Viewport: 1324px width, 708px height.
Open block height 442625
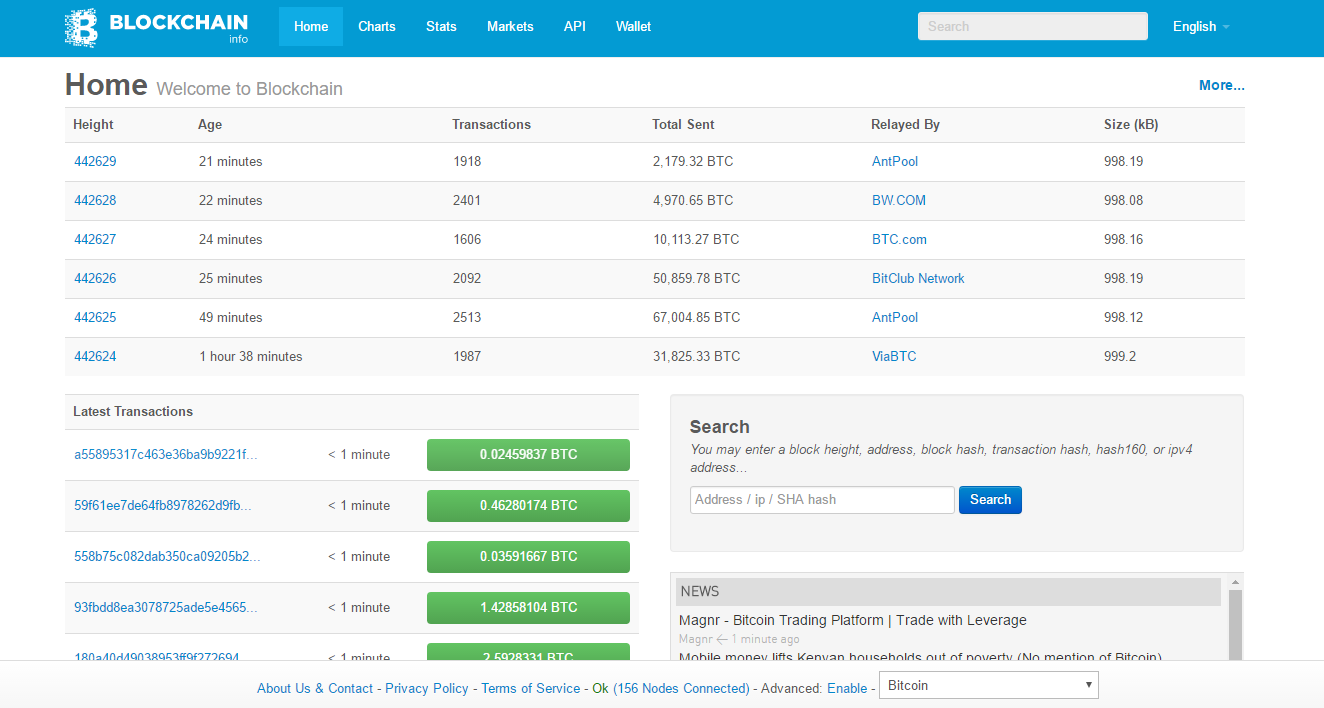[x=95, y=317]
